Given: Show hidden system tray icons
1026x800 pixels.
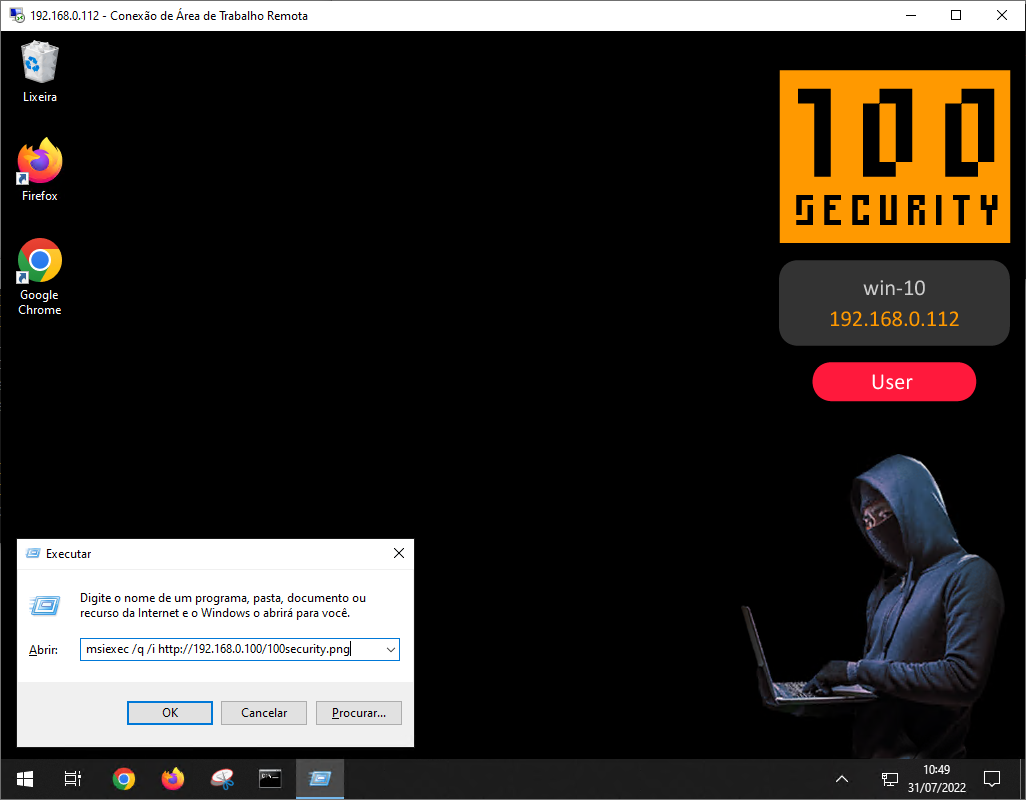Looking at the screenshot, I should click(x=842, y=778).
